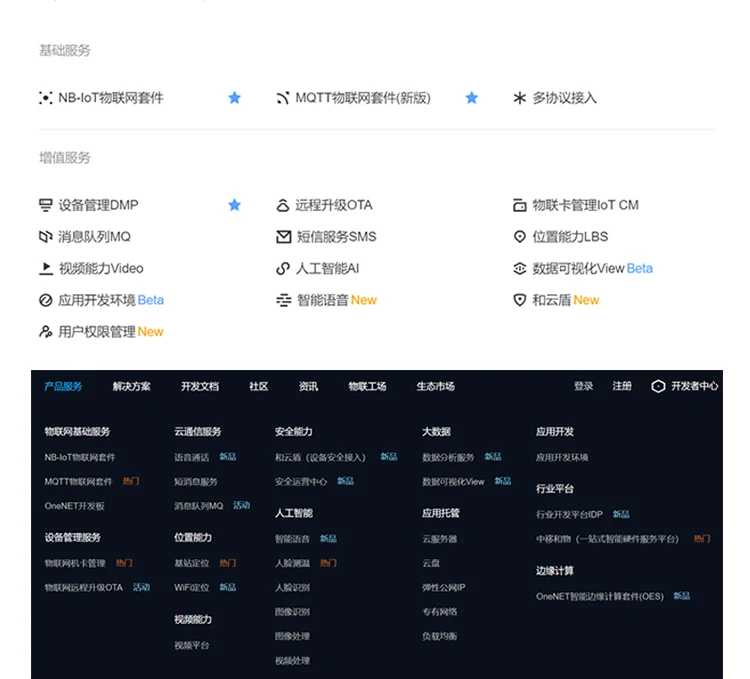750x679 pixels.
Task: Click the MQTT物联网套件(新版) icon
Action: coord(283,98)
